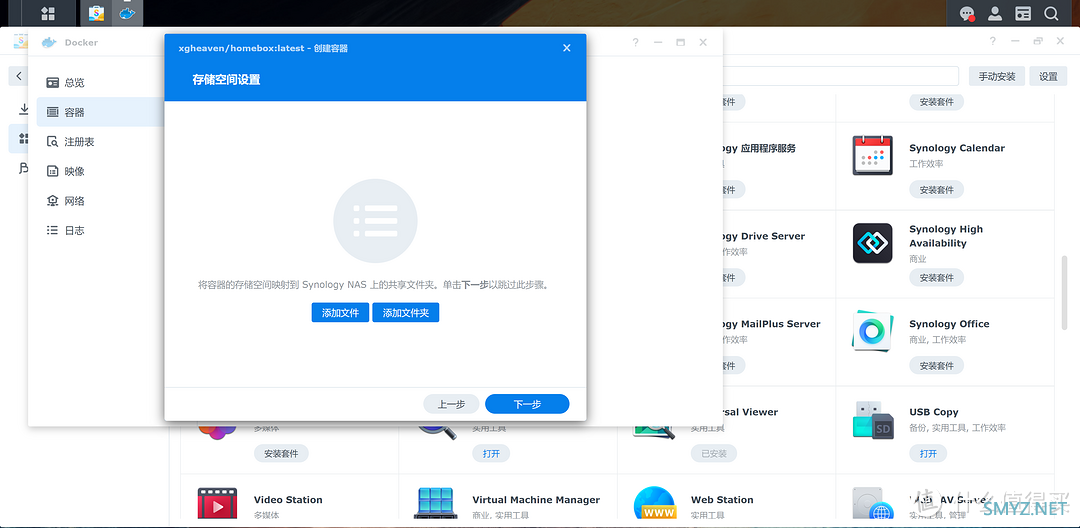Screen dimensions: 1080x528
Task: Open Synology Drive Server package title
Action: click(x=763, y=236)
